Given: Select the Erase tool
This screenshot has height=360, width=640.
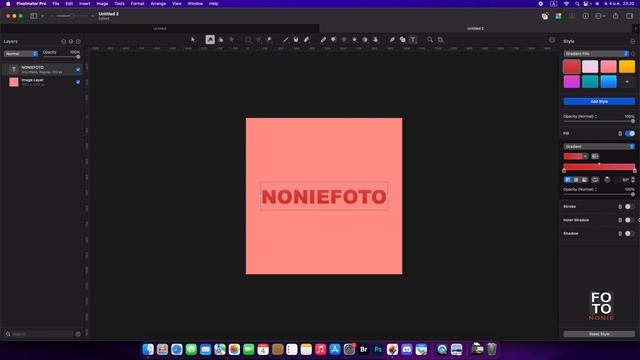Looking at the screenshot, I should [307, 40].
